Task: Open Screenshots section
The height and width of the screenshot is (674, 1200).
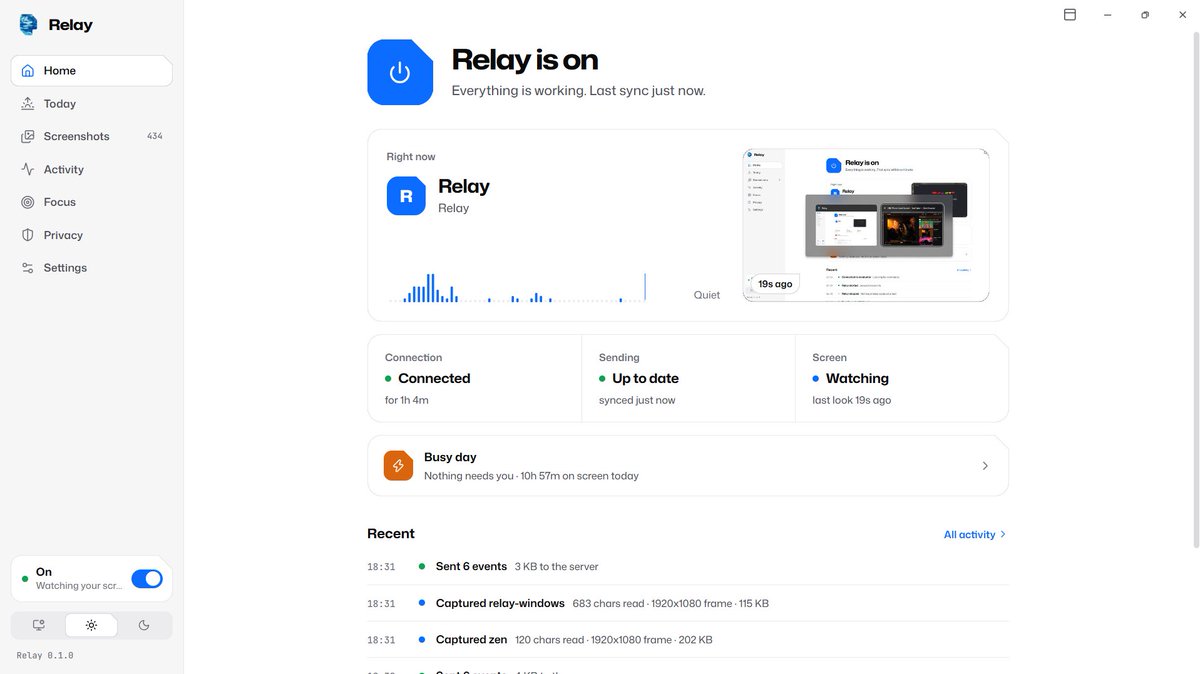Action: (x=91, y=136)
